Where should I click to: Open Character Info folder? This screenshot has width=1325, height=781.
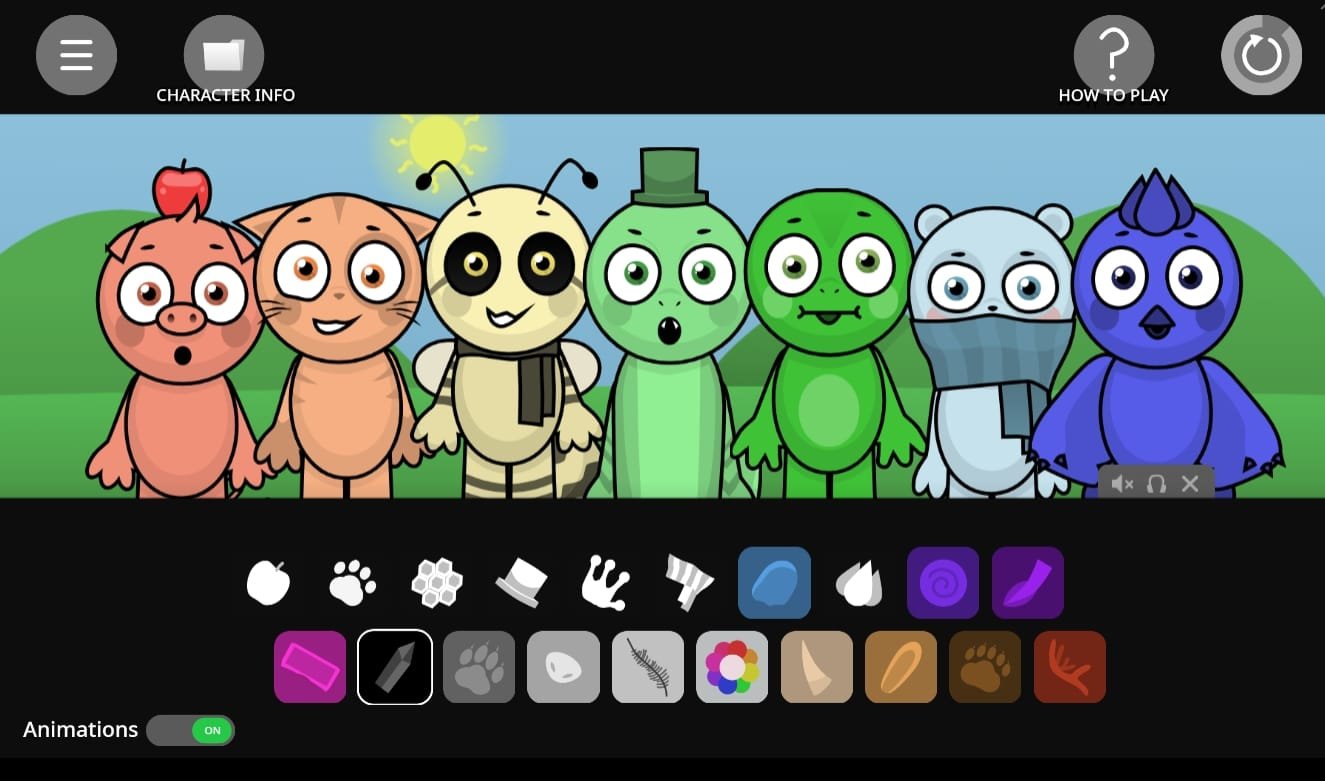(224, 55)
